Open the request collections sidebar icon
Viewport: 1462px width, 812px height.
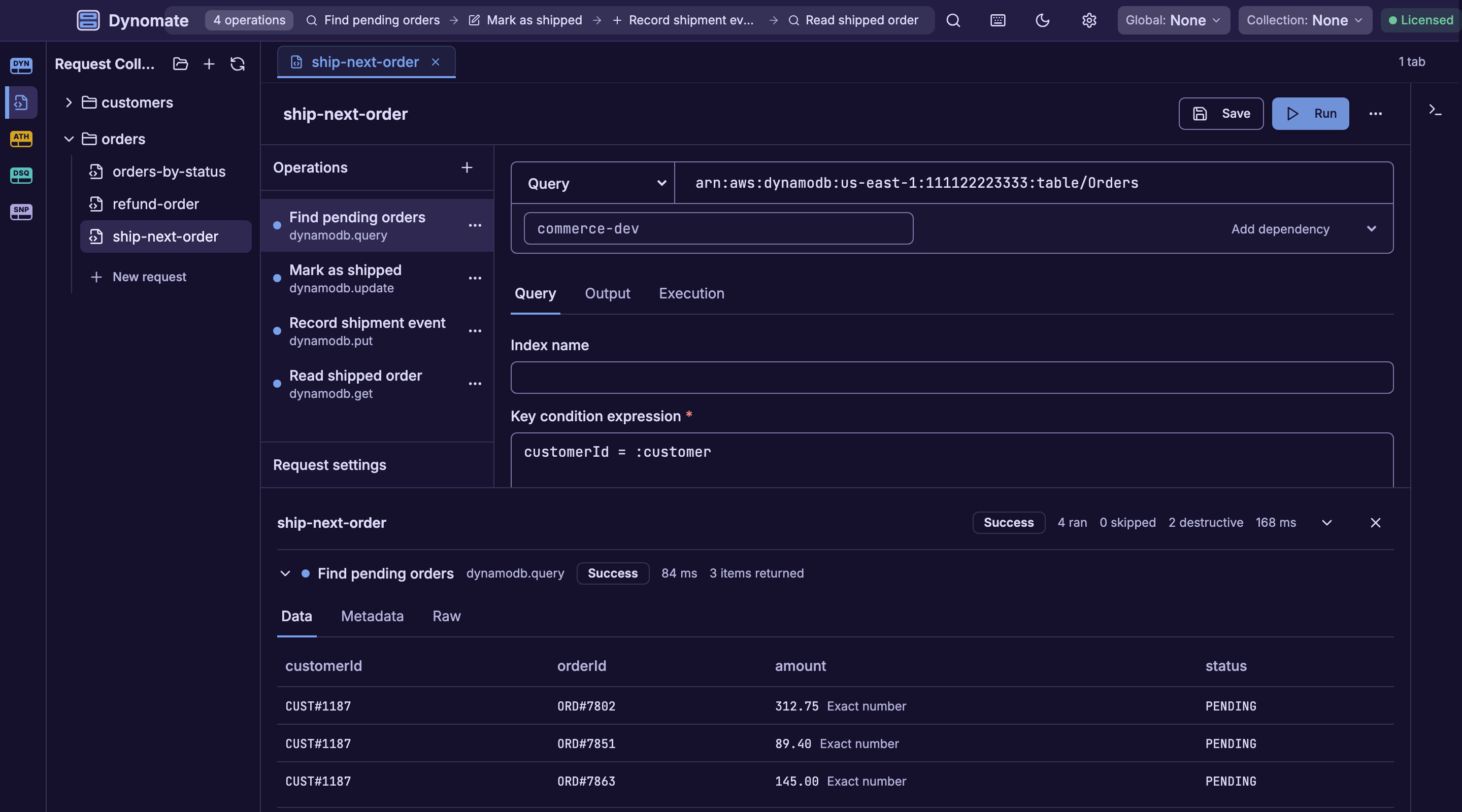(21, 103)
